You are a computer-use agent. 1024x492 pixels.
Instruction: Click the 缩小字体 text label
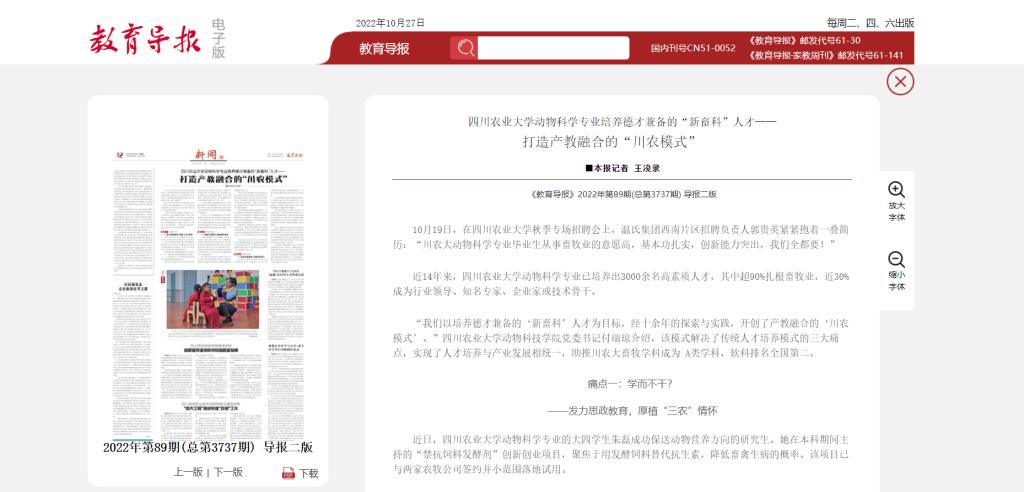coord(896,281)
